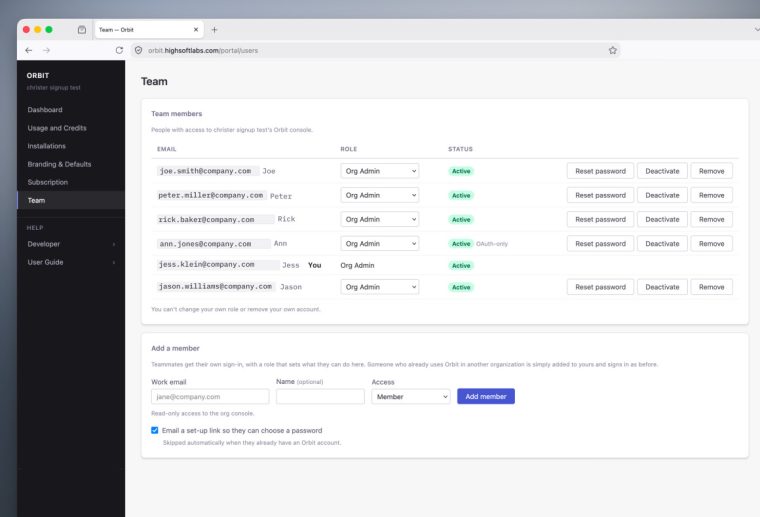Select the jess.klein@company.com email text

tap(206, 265)
